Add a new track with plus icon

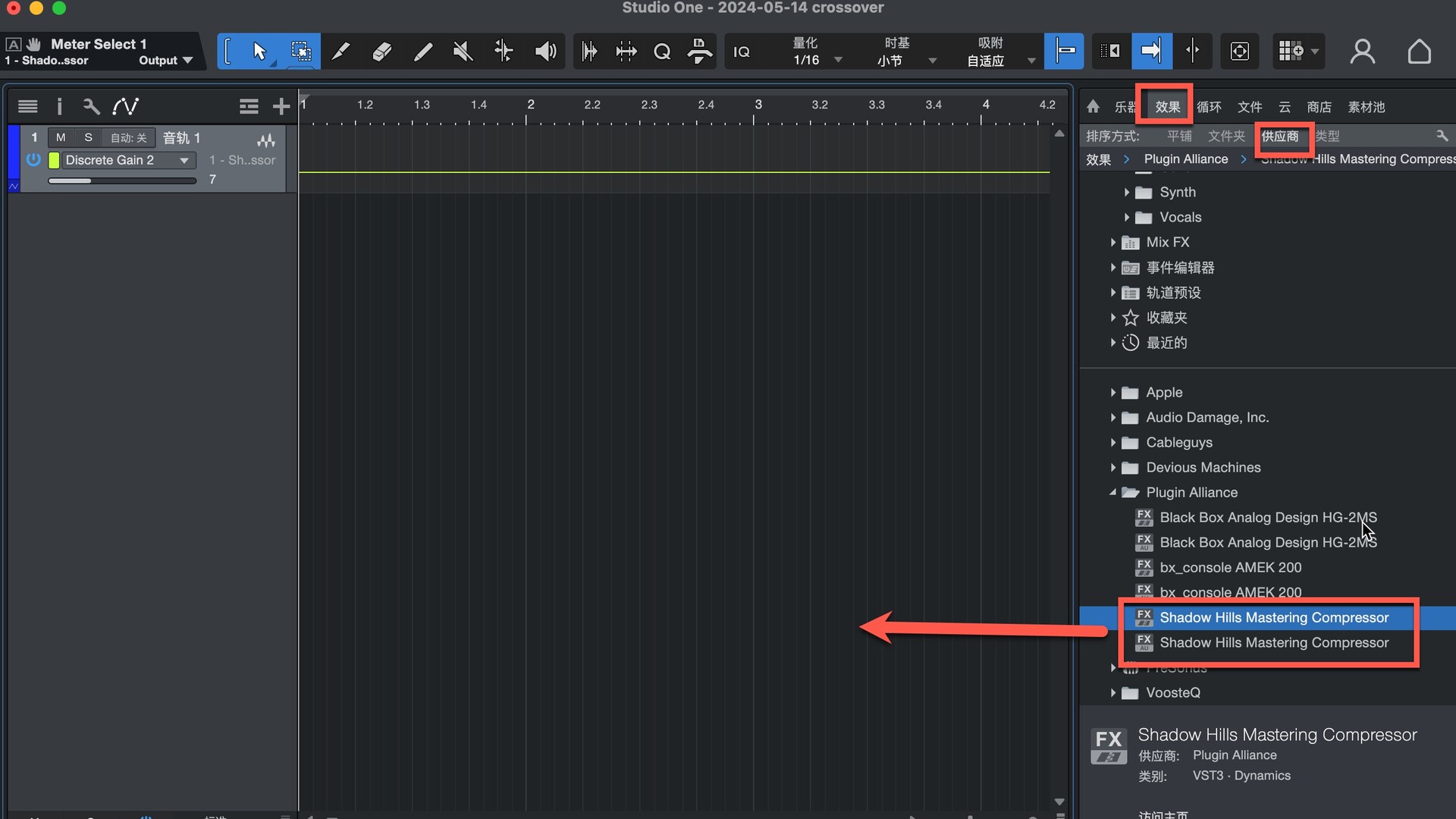pyautogui.click(x=281, y=106)
